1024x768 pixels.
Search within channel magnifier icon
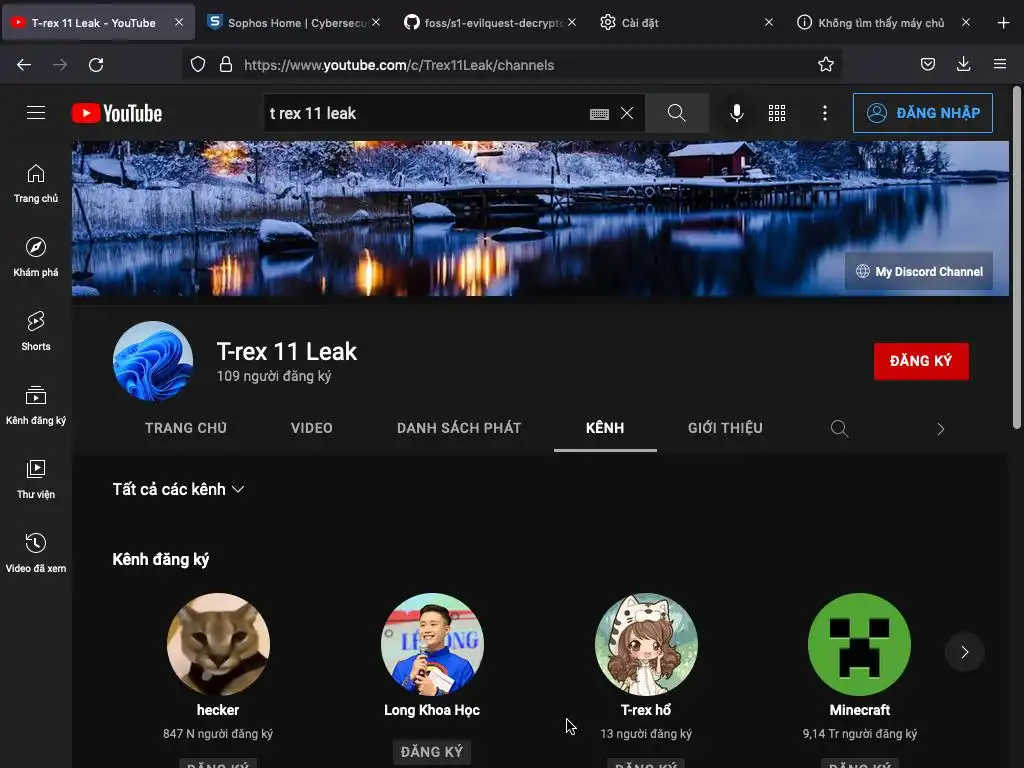[839, 429]
